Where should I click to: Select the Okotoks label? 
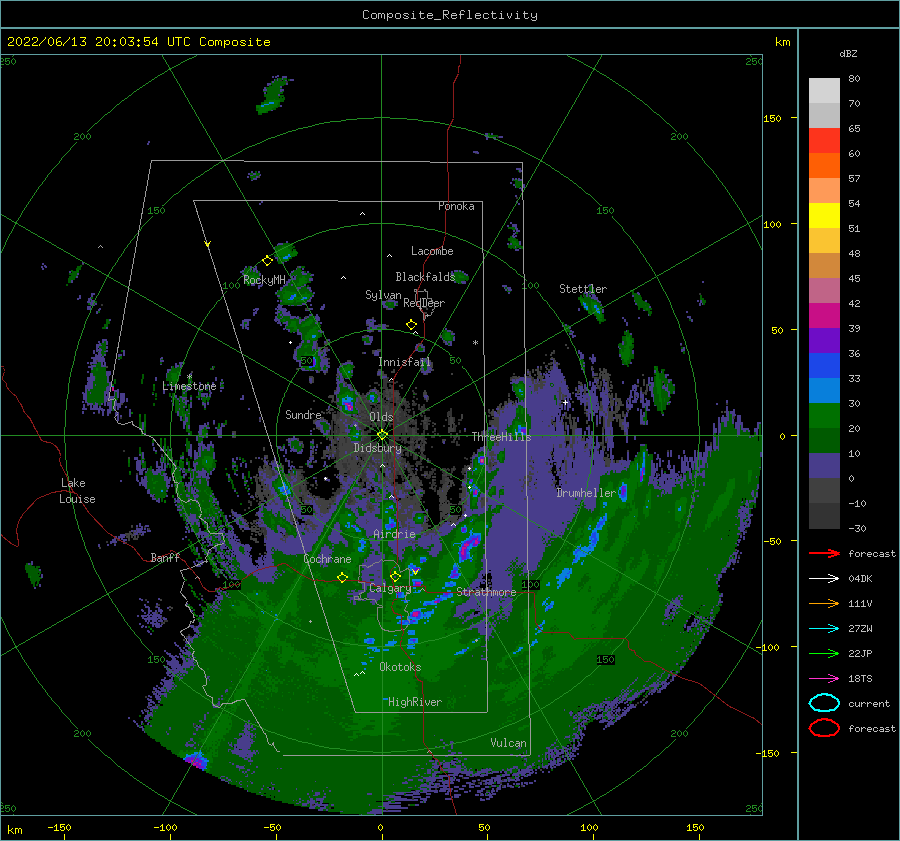point(400,667)
